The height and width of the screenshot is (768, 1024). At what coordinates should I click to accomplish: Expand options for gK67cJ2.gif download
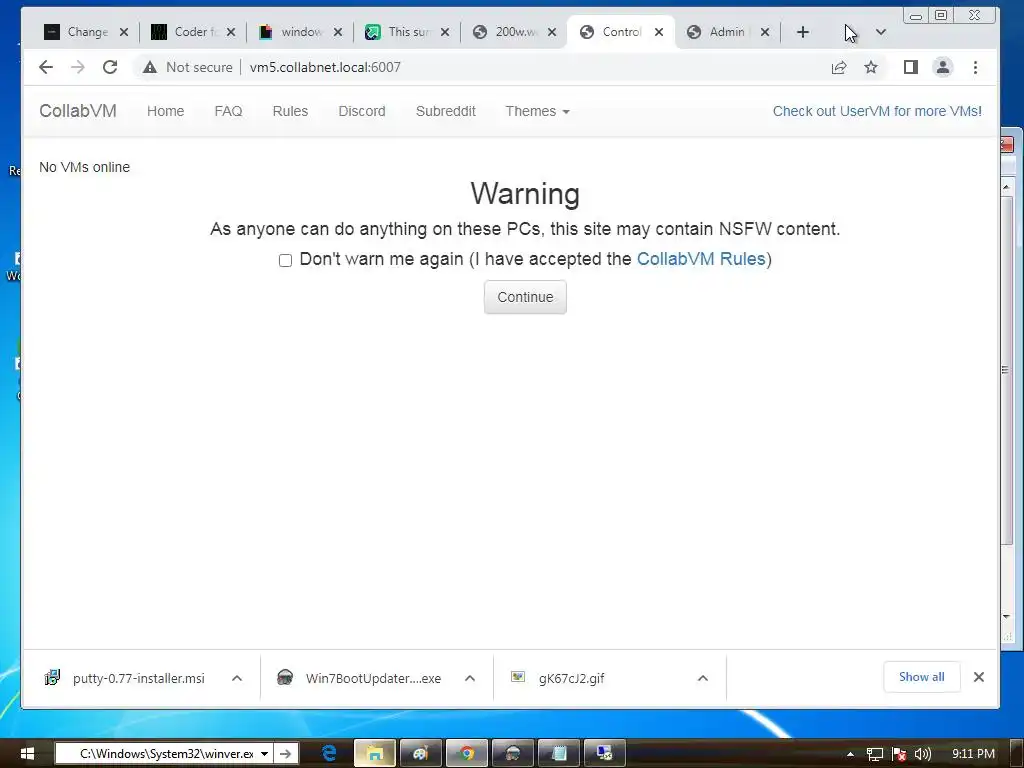(703, 678)
